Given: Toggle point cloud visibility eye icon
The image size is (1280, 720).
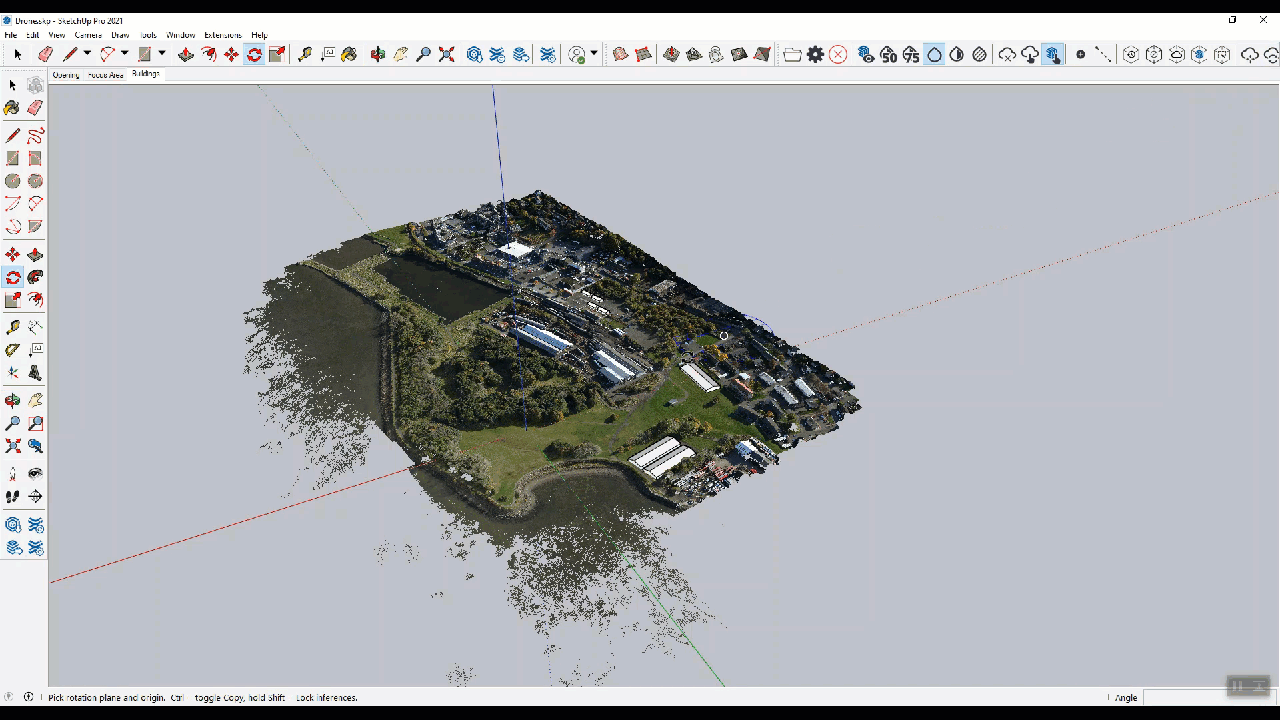Looking at the screenshot, I should pyautogui.click(x=866, y=55).
